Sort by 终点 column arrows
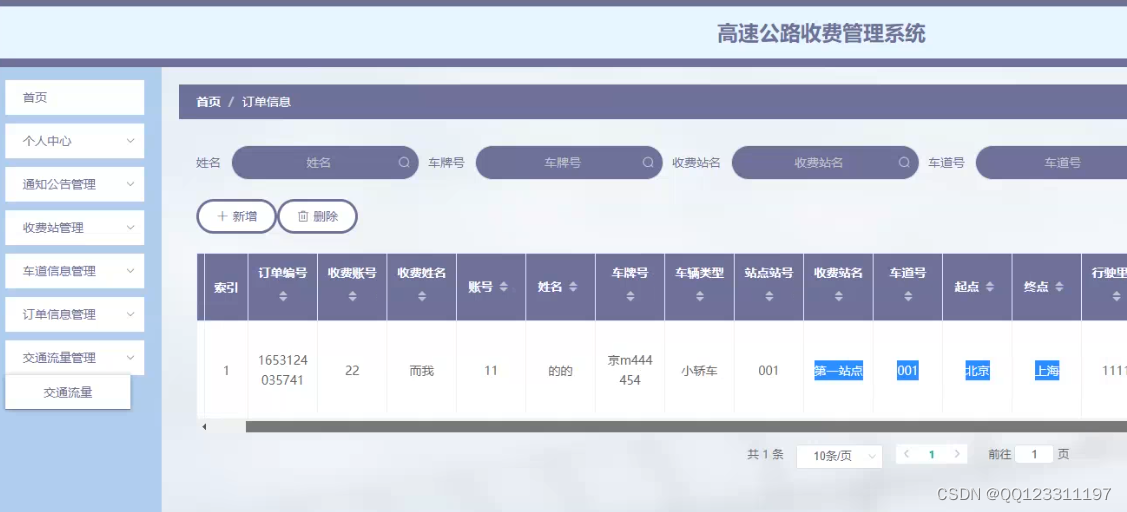This screenshot has height=512, width=1127. tap(1059, 287)
